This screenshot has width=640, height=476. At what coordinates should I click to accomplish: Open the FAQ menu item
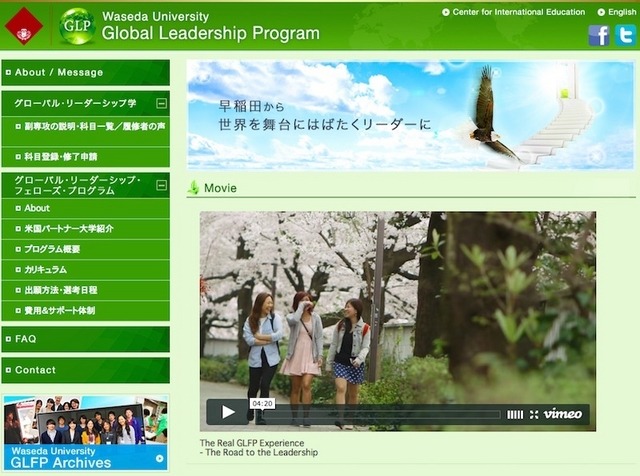(x=86, y=339)
